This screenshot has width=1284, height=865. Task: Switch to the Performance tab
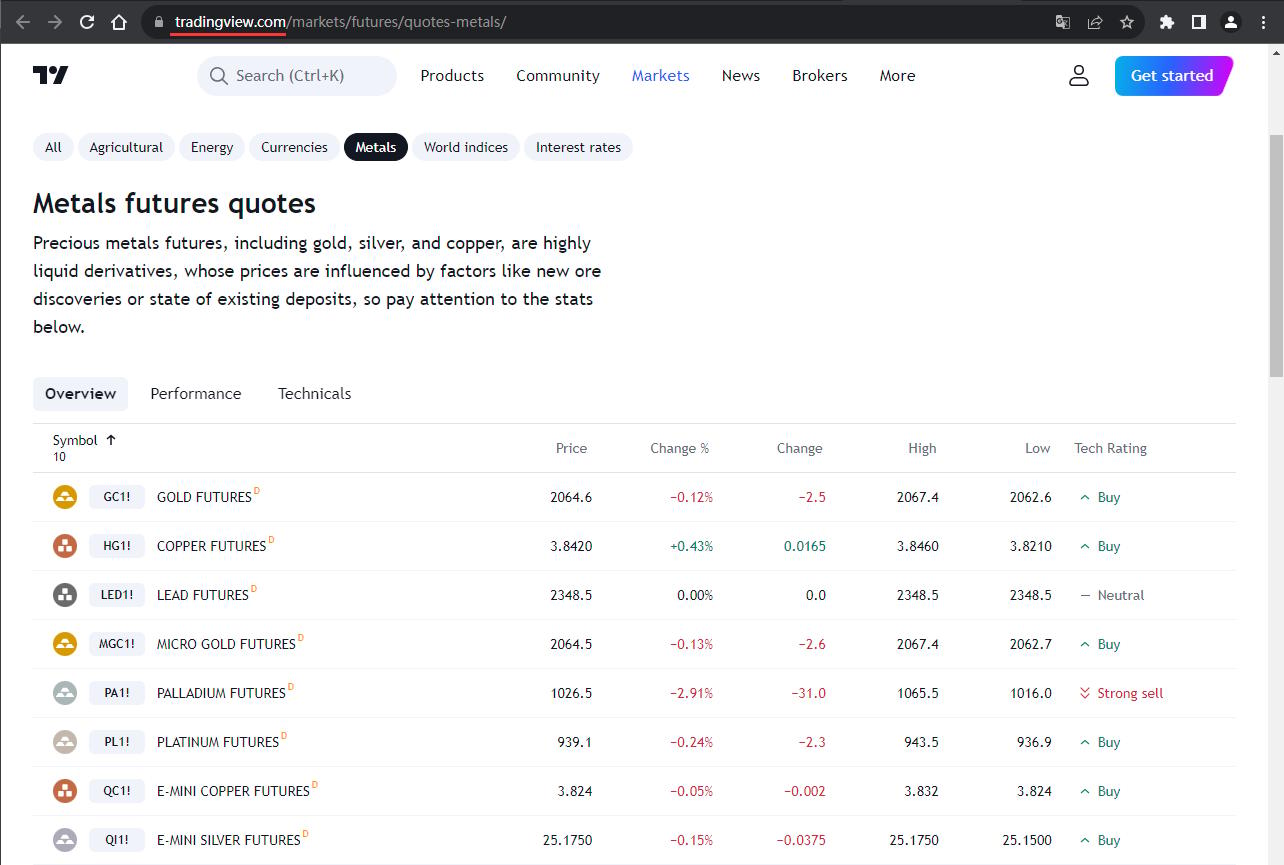(x=196, y=394)
